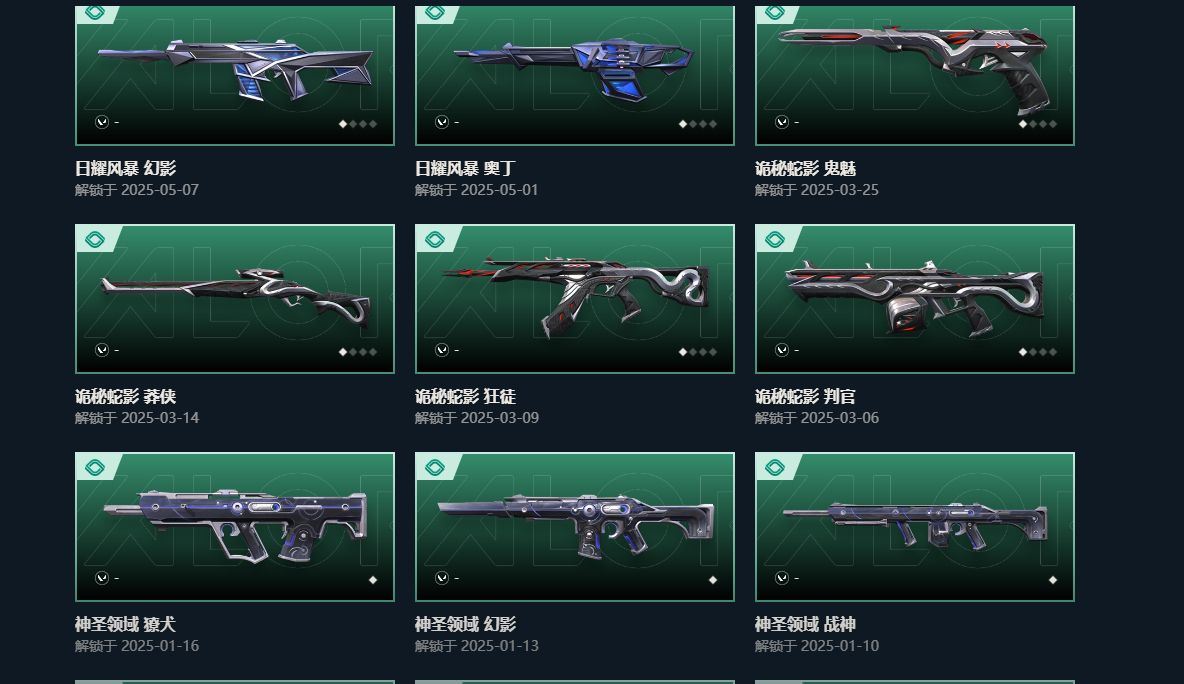The height and width of the screenshot is (684, 1184).
Task: Click the 神圣领域 幻影 skin name
Action: tap(465, 624)
